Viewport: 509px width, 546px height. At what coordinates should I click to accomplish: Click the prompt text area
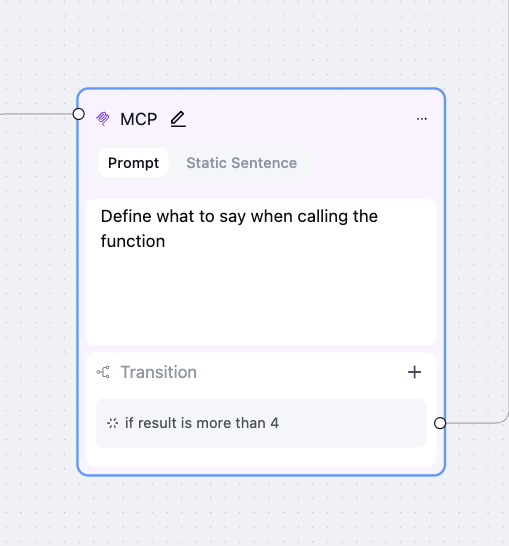click(x=261, y=272)
